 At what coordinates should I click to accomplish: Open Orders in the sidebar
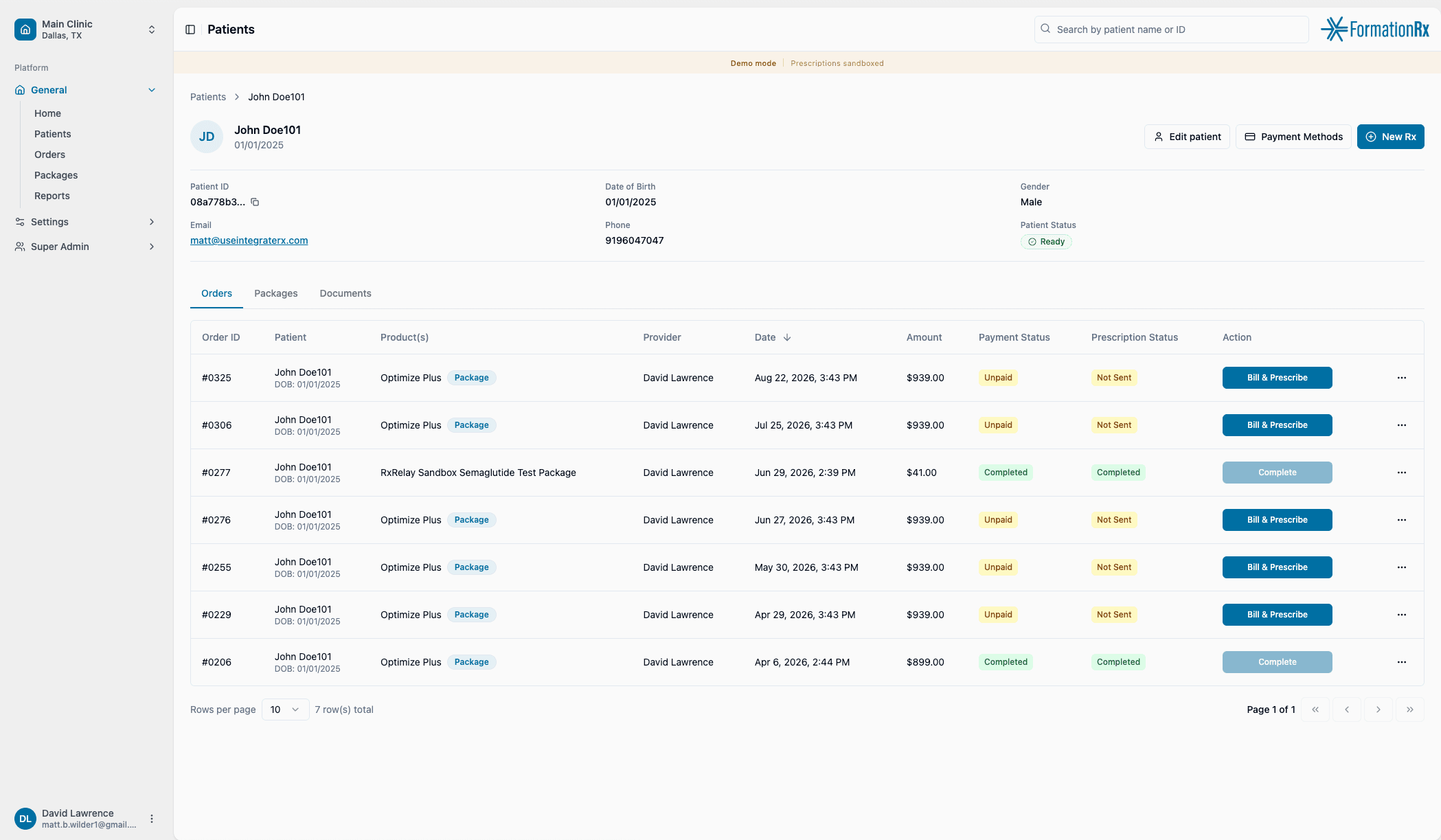49,155
